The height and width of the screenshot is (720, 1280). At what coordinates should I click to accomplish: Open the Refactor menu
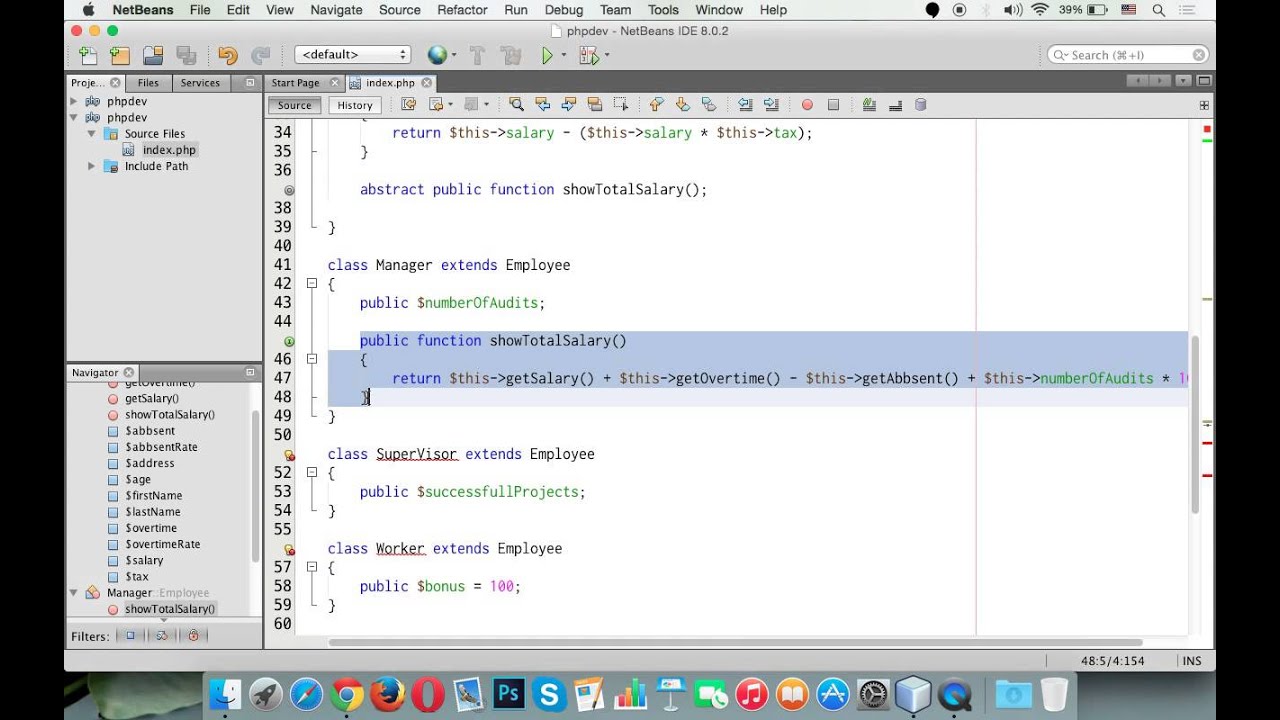[462, 10]
